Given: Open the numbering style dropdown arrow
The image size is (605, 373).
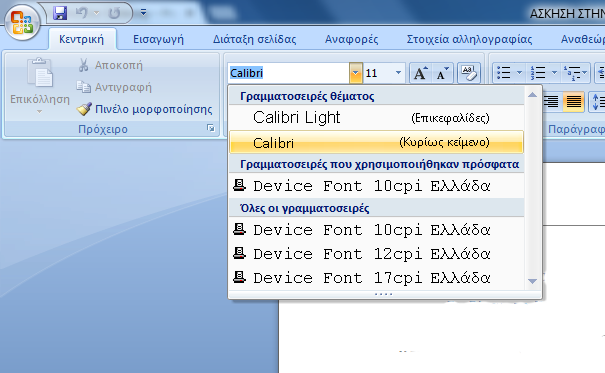Looking at the screenshot, I should 554,73.
